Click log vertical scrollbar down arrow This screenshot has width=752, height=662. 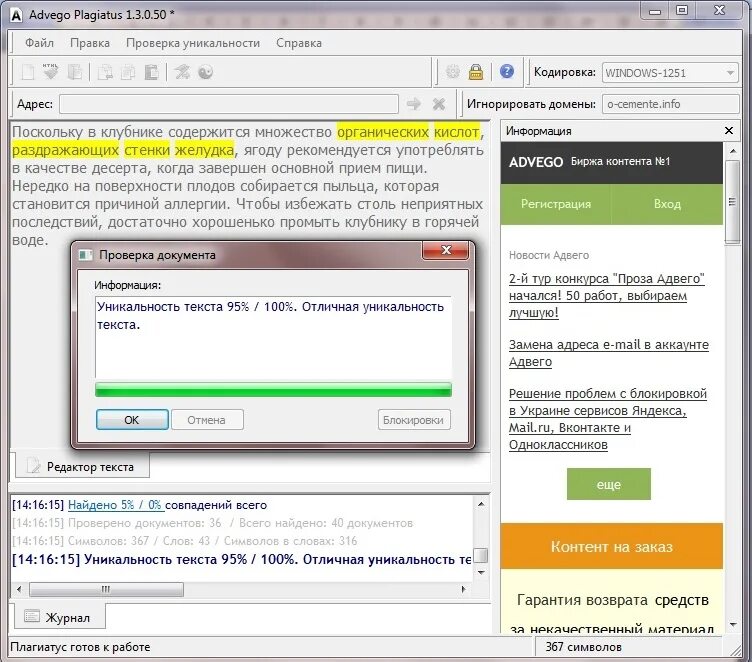click(481, 572)
